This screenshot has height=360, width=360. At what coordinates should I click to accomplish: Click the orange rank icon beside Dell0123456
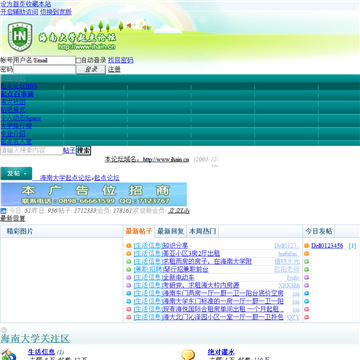(307, 246)
